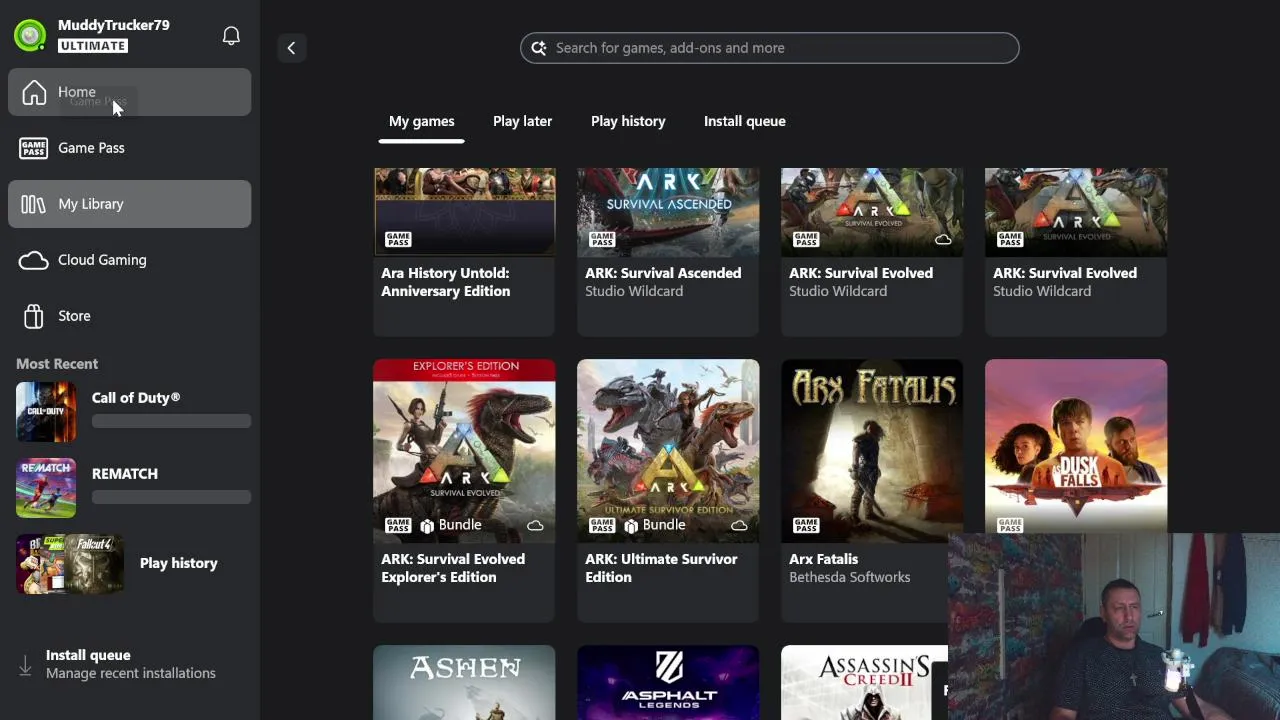Click the Most Recent heading
The width and height of the screenshot is (1280, 720).
pos(57,364)
